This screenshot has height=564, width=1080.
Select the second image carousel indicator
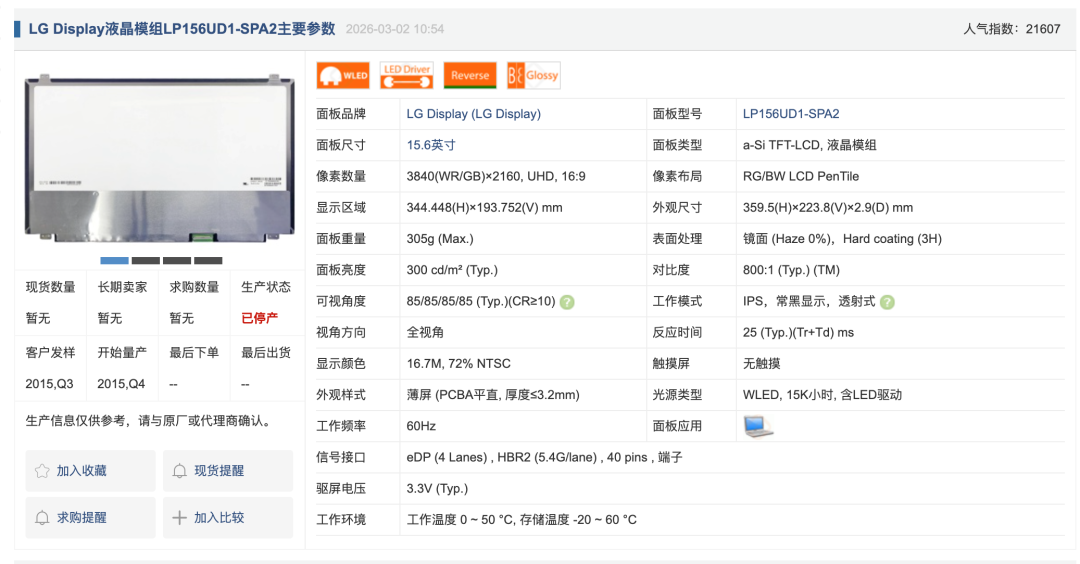(145, 260)
